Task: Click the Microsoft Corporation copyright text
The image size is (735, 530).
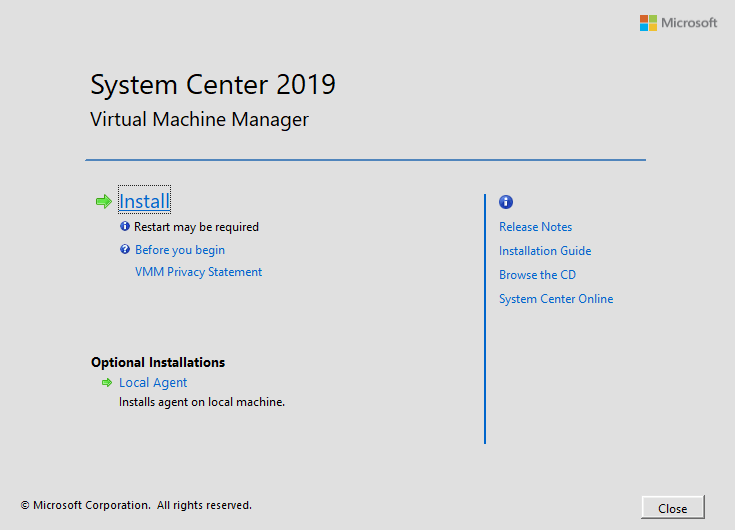Action: pyautogui.click(x=136, y=505)
